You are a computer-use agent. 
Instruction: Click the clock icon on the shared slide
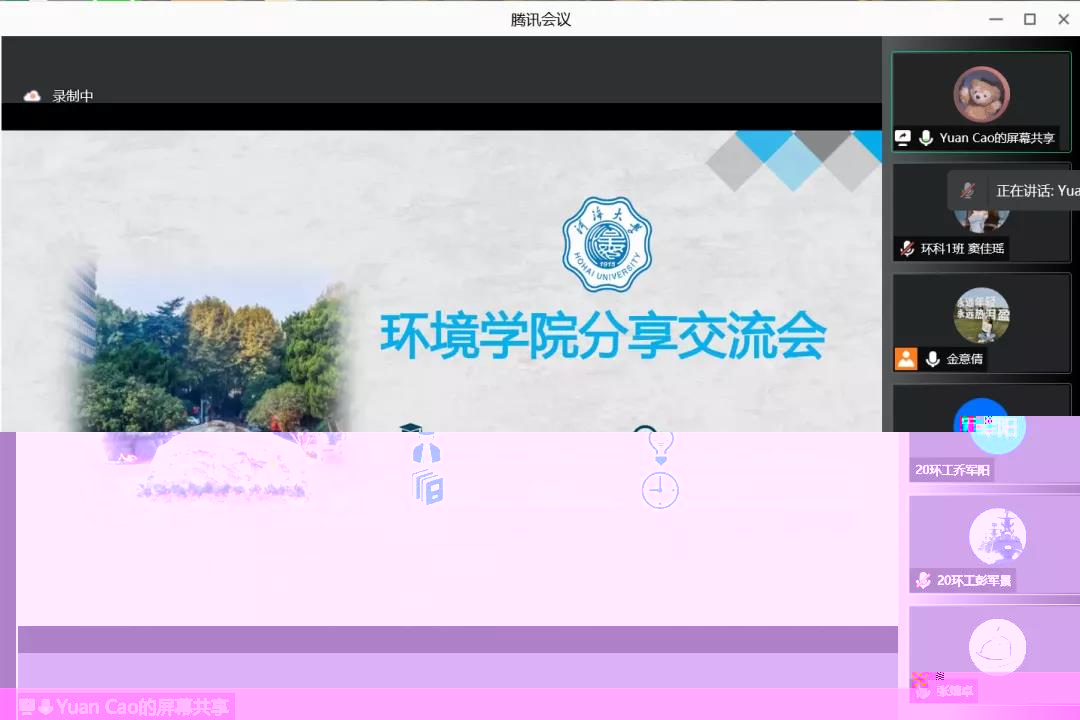[x=660, y=490]
